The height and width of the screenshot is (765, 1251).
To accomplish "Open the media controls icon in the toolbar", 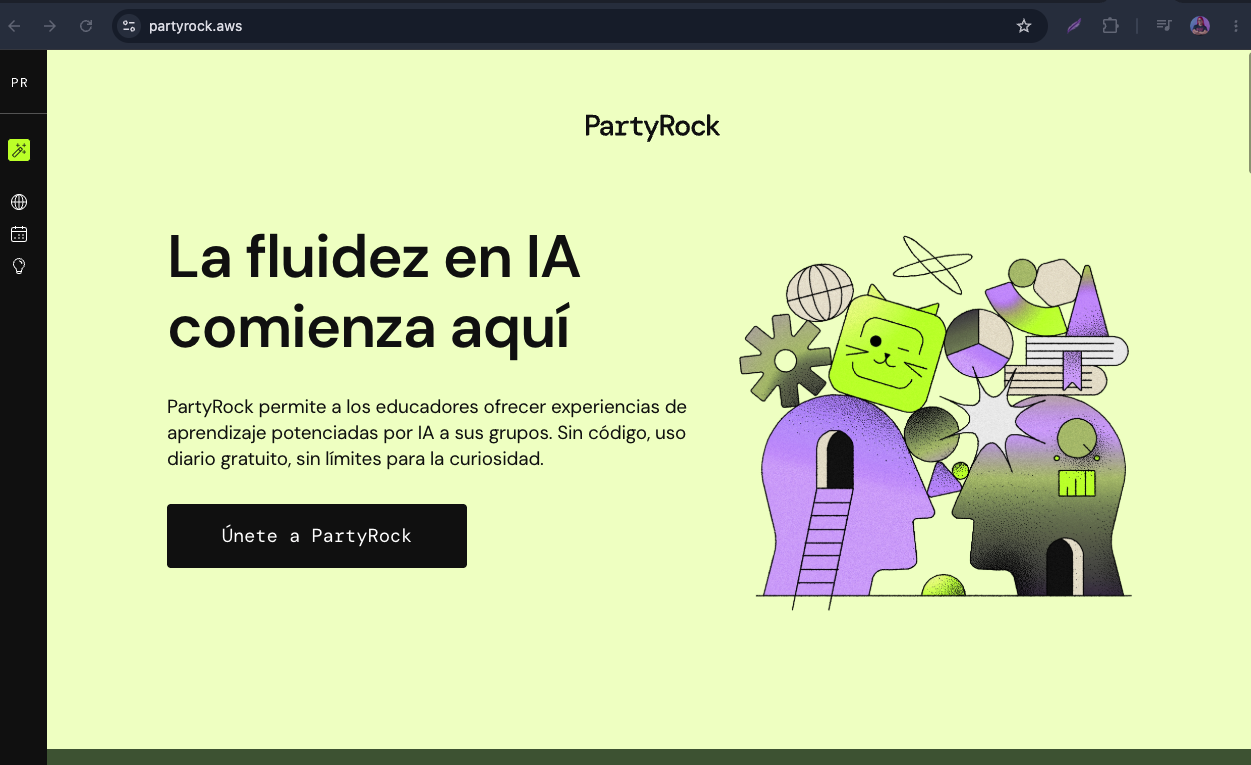I will [x=1164, y=26].
